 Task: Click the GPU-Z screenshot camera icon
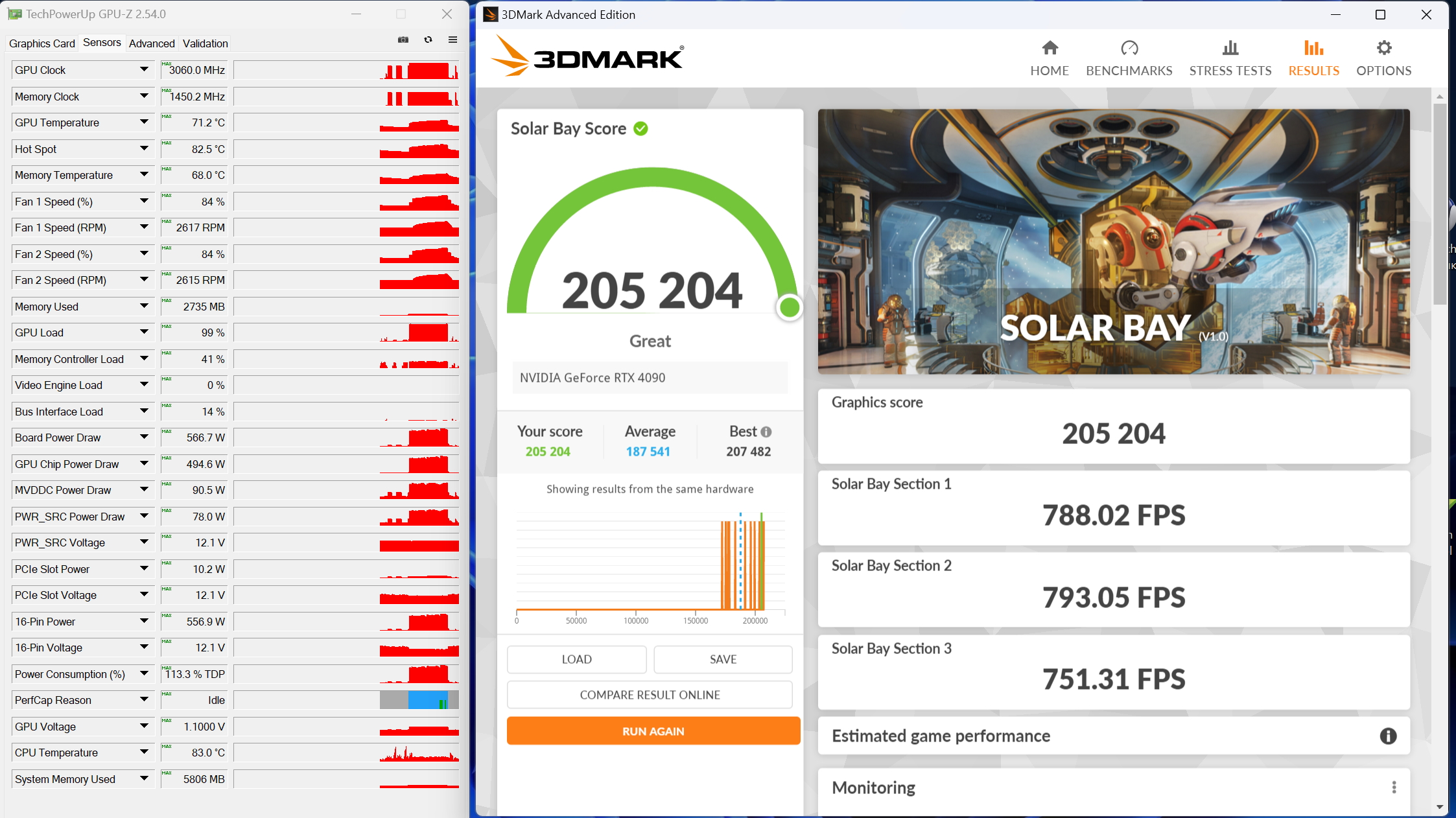tap(403, 40)
